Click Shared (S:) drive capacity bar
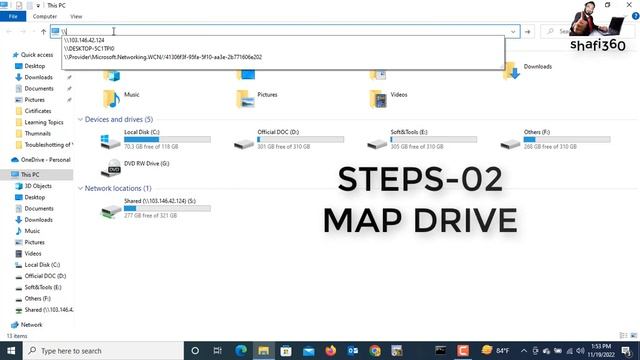This screenshot has height=360, width=640. point(167,209)
